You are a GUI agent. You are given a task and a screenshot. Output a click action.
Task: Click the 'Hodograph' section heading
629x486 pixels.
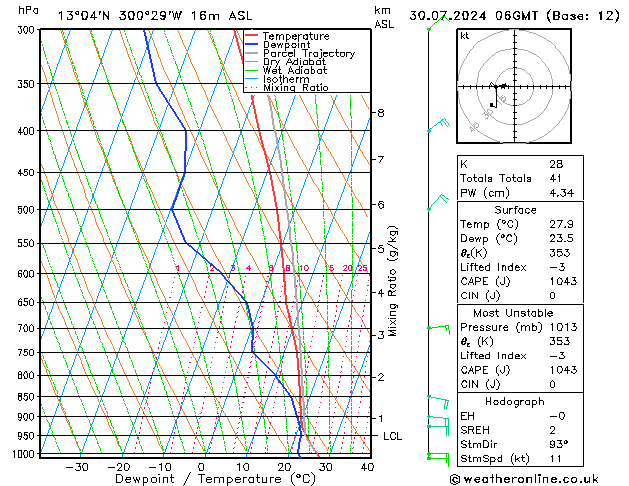point(515,402)
